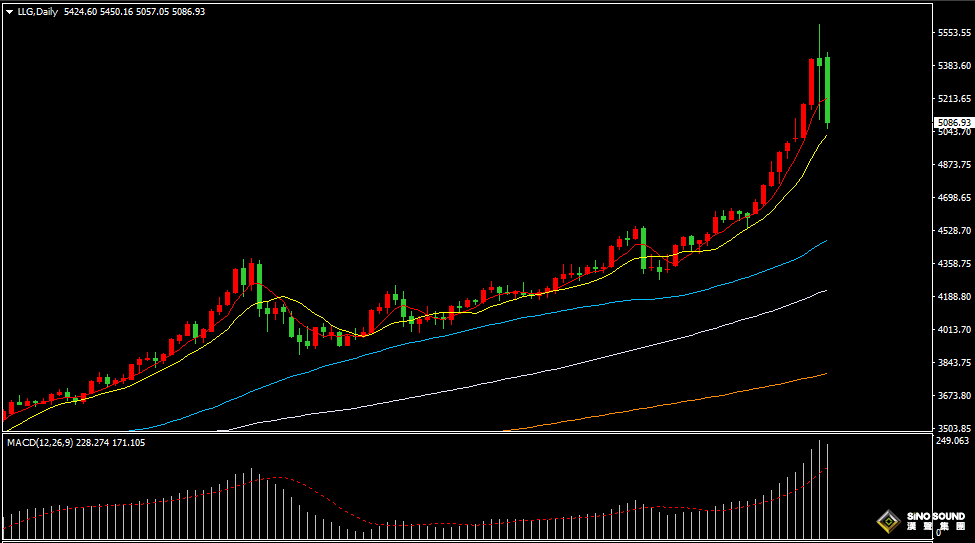The image size is (975, 543).
Task: Click the 249.063 MACD scale label
Action: click(x=953, y=441)
